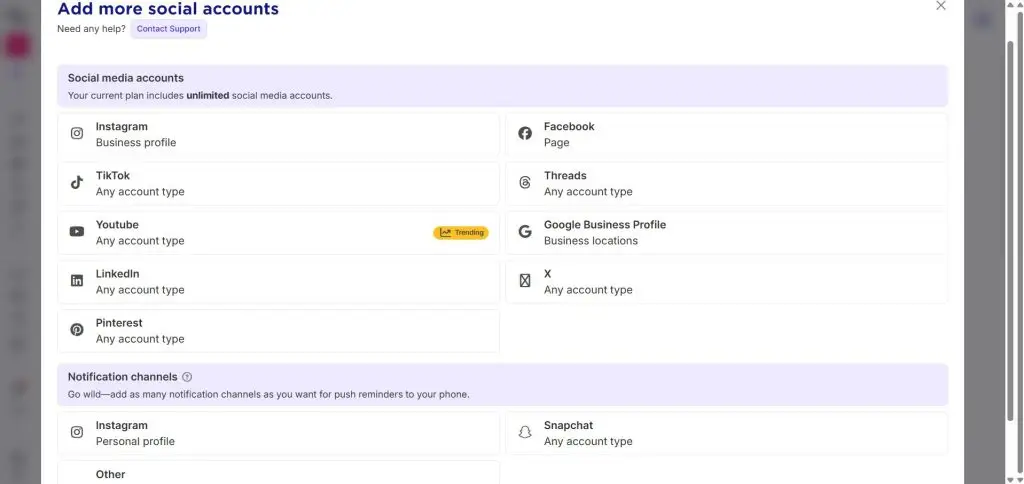The height and width of the screenshot is (484, 1024).
Task: Click the Threads logo icon
Action: click(525, 182)
